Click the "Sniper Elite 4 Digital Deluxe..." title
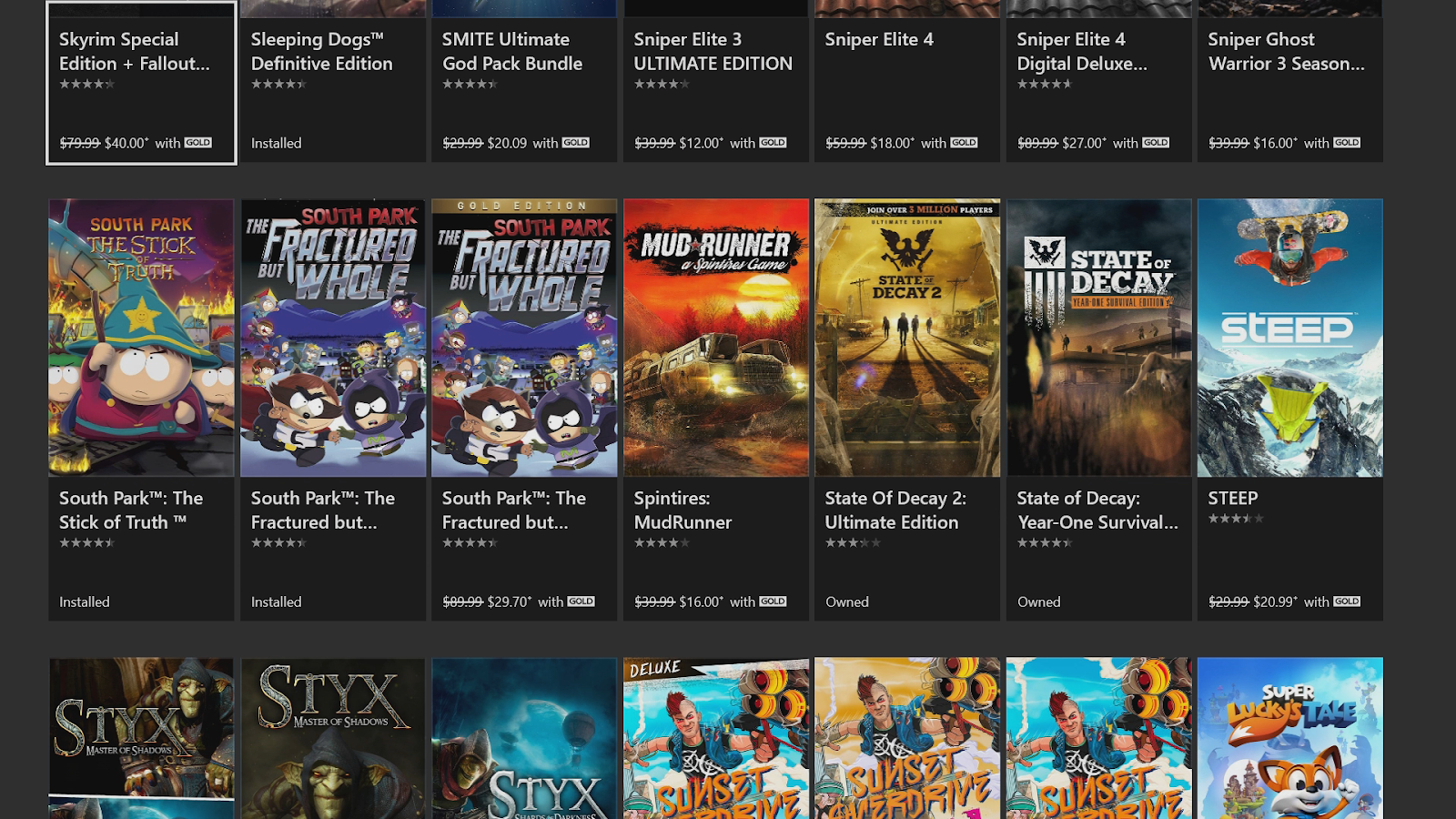1456x819 pixels. [1082, 52]
